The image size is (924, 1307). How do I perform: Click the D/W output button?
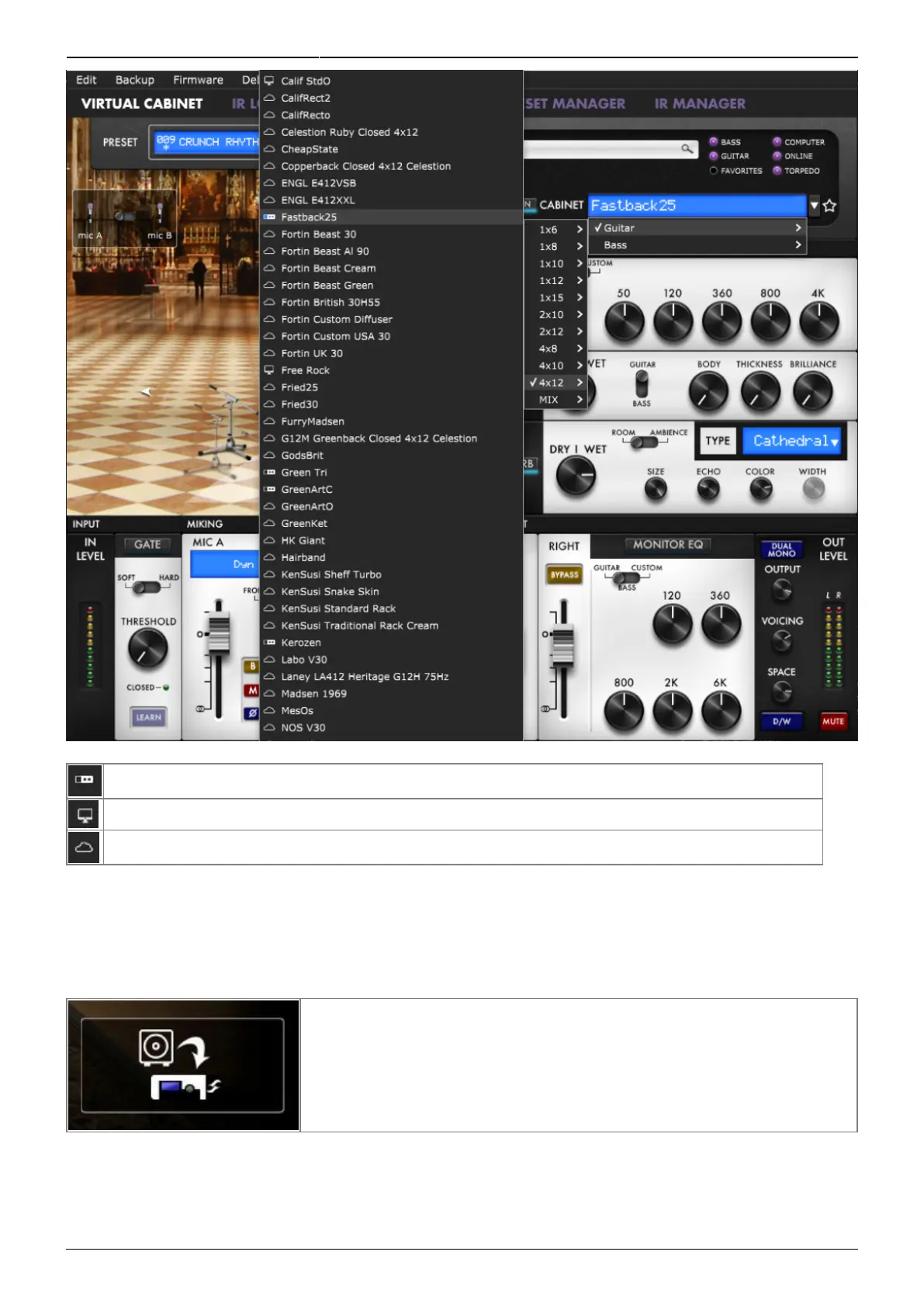pos(782,721)
